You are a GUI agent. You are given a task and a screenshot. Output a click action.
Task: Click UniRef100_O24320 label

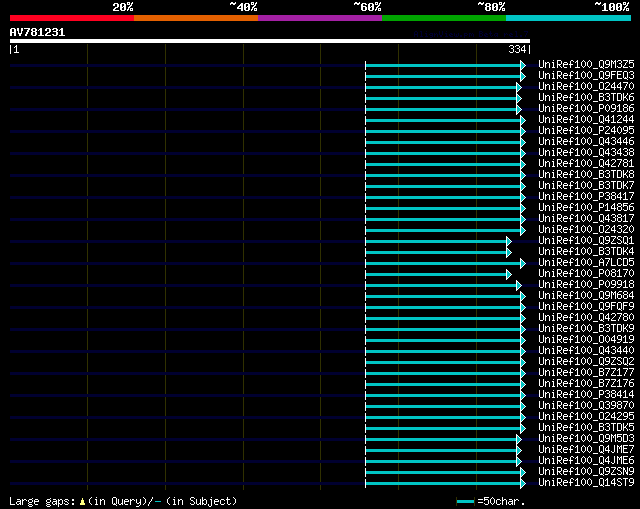[x=586, y=230]
